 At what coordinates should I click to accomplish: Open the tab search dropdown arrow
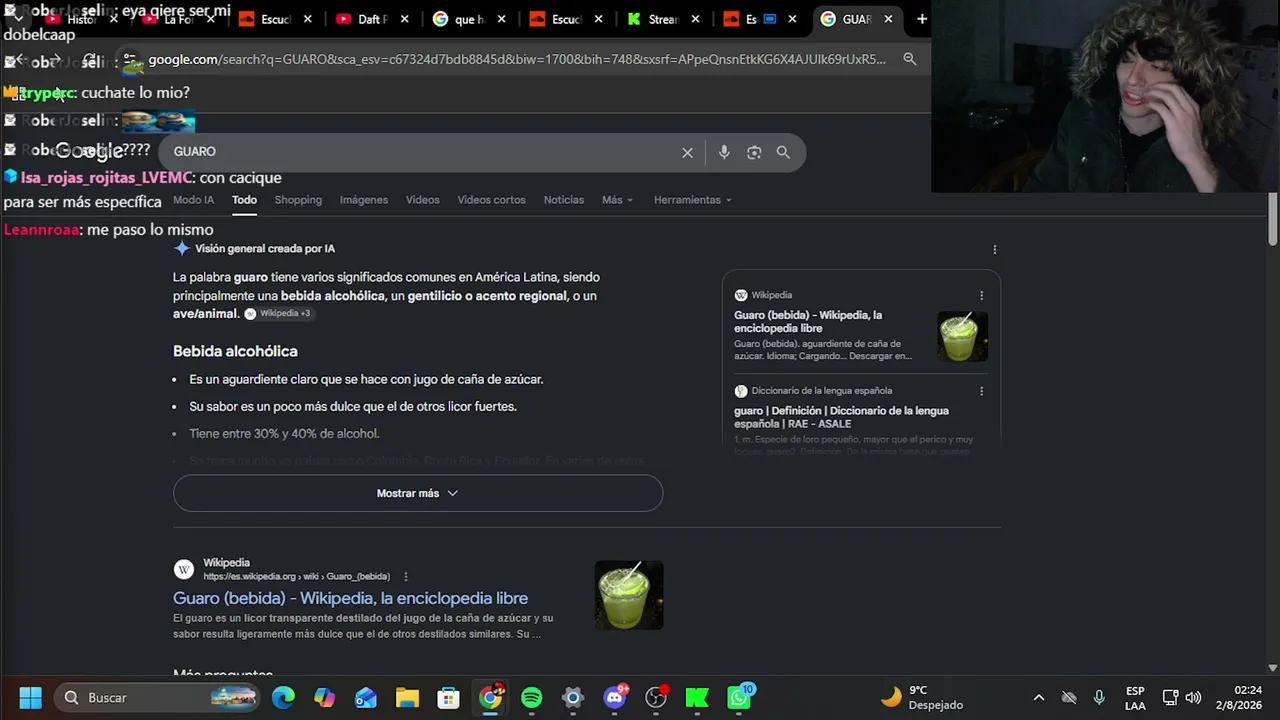coord(18,19)
